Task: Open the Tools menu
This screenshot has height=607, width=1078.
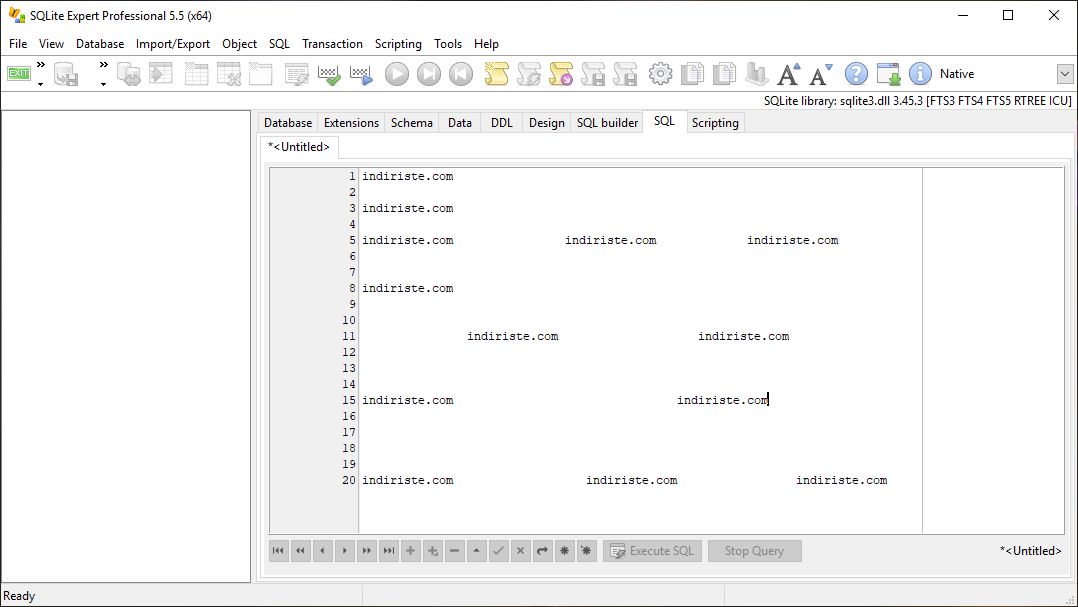Action: coord(448,43)
